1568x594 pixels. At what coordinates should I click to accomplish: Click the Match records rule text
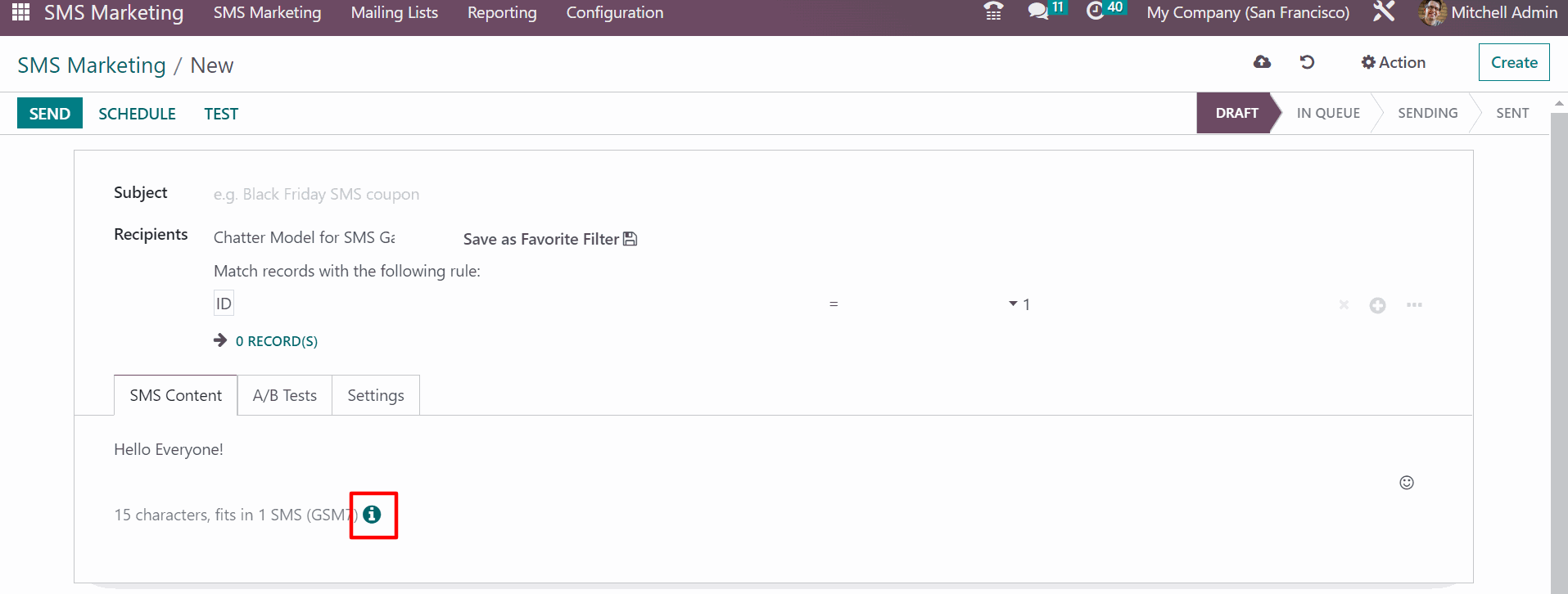tap(347, 271)
